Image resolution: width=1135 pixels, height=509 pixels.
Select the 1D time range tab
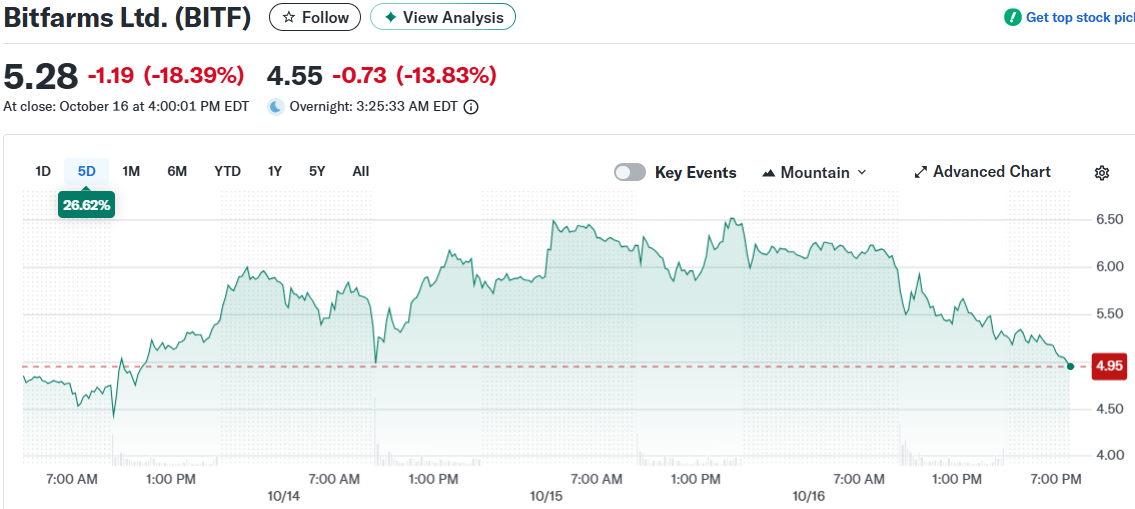coord(43,171)
